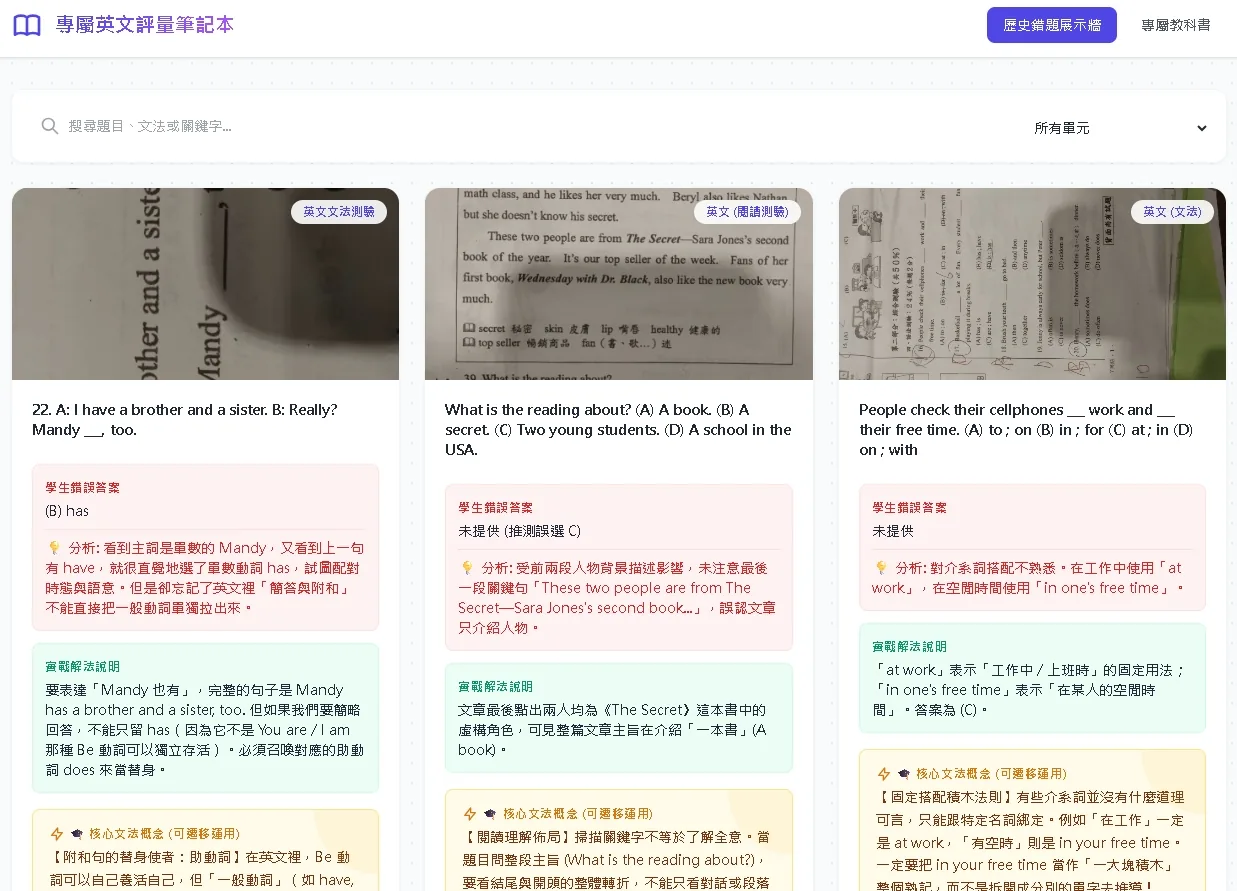This screenshot has height=891, width=1237.
Task: Open the worksheet photo on the cellphones card
Action: click(x=1032, y=284)
